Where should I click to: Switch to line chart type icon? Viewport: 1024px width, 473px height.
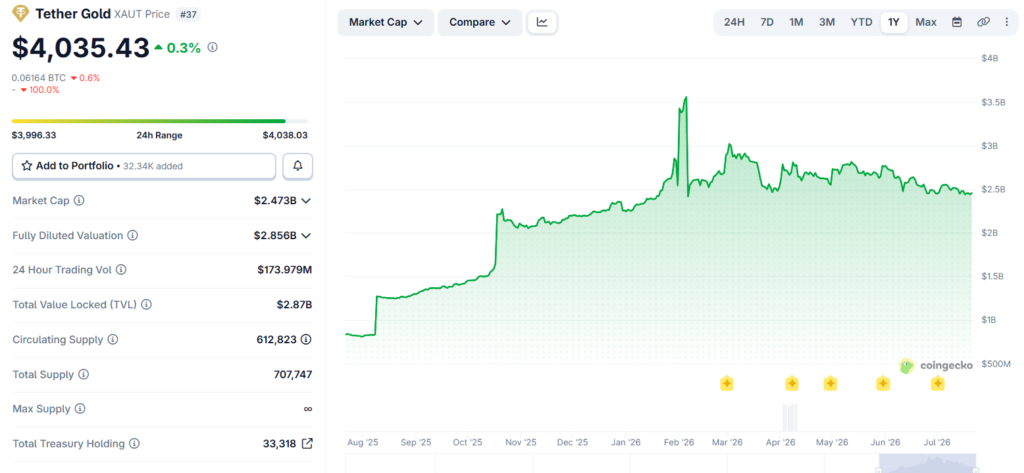(542, 22)
